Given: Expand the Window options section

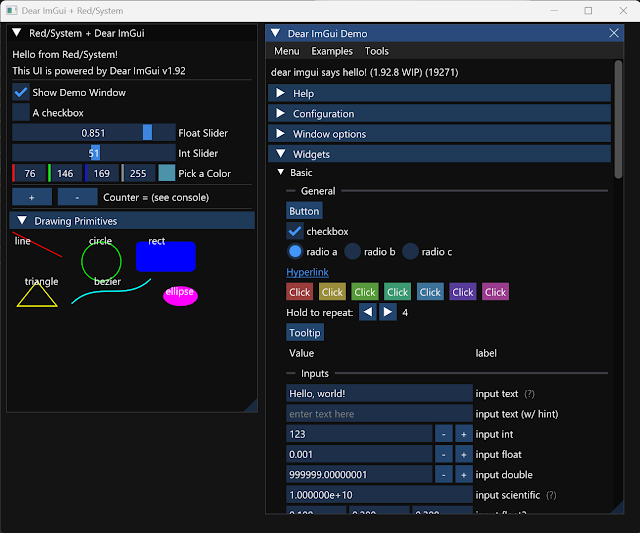Looking at the screenshot, I should tap(440, 134).
